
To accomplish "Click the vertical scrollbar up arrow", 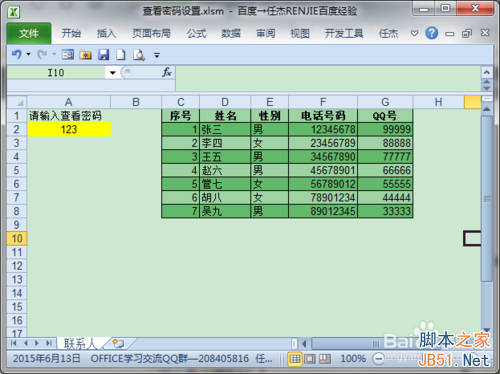I will (487, 109).
